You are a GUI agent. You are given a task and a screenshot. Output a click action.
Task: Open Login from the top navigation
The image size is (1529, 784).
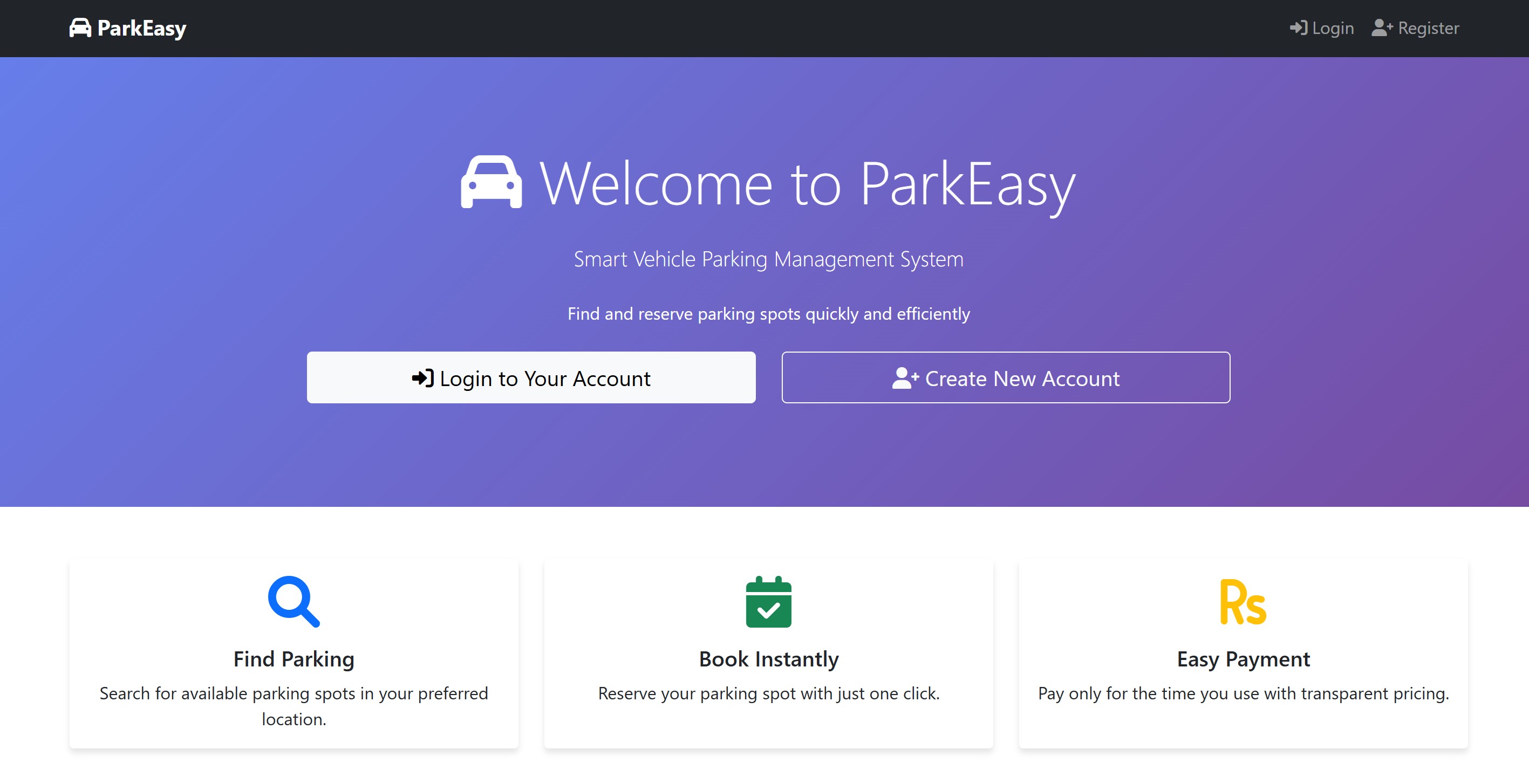click(1333, 28)
